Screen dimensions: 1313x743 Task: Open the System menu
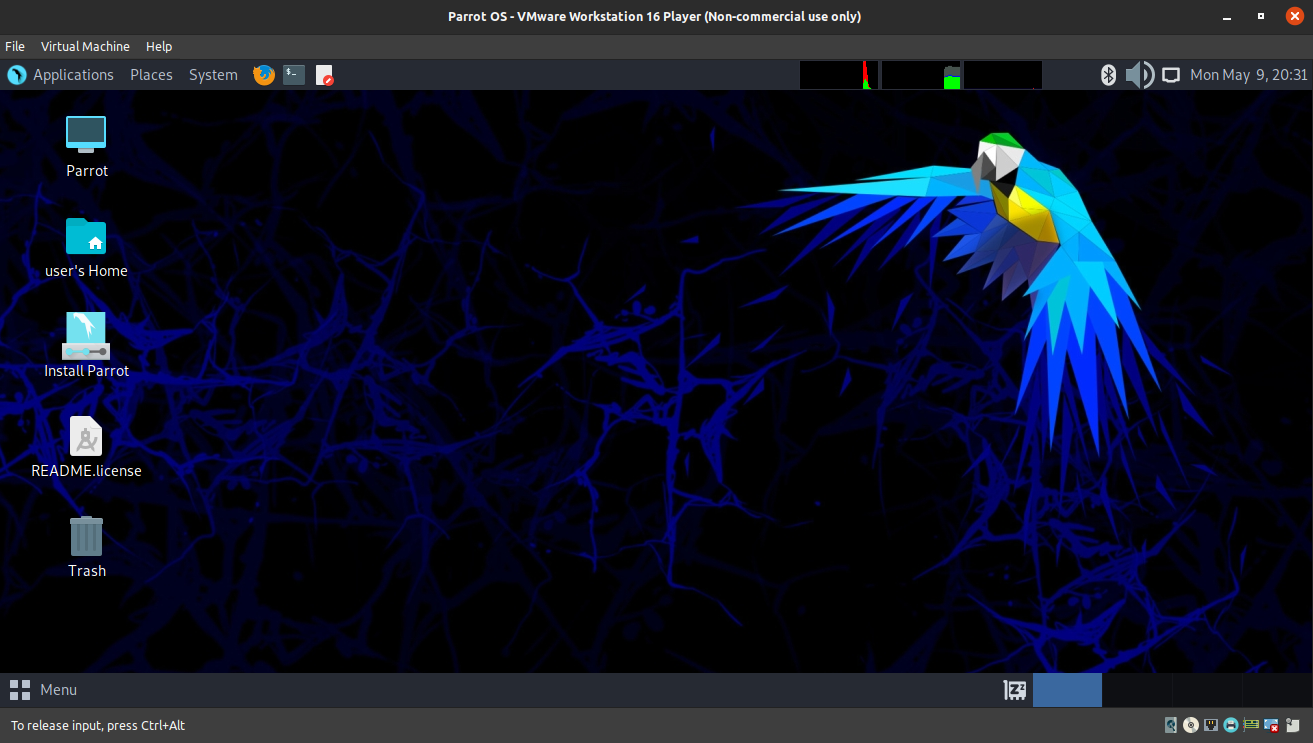click(x=213, y=75)
